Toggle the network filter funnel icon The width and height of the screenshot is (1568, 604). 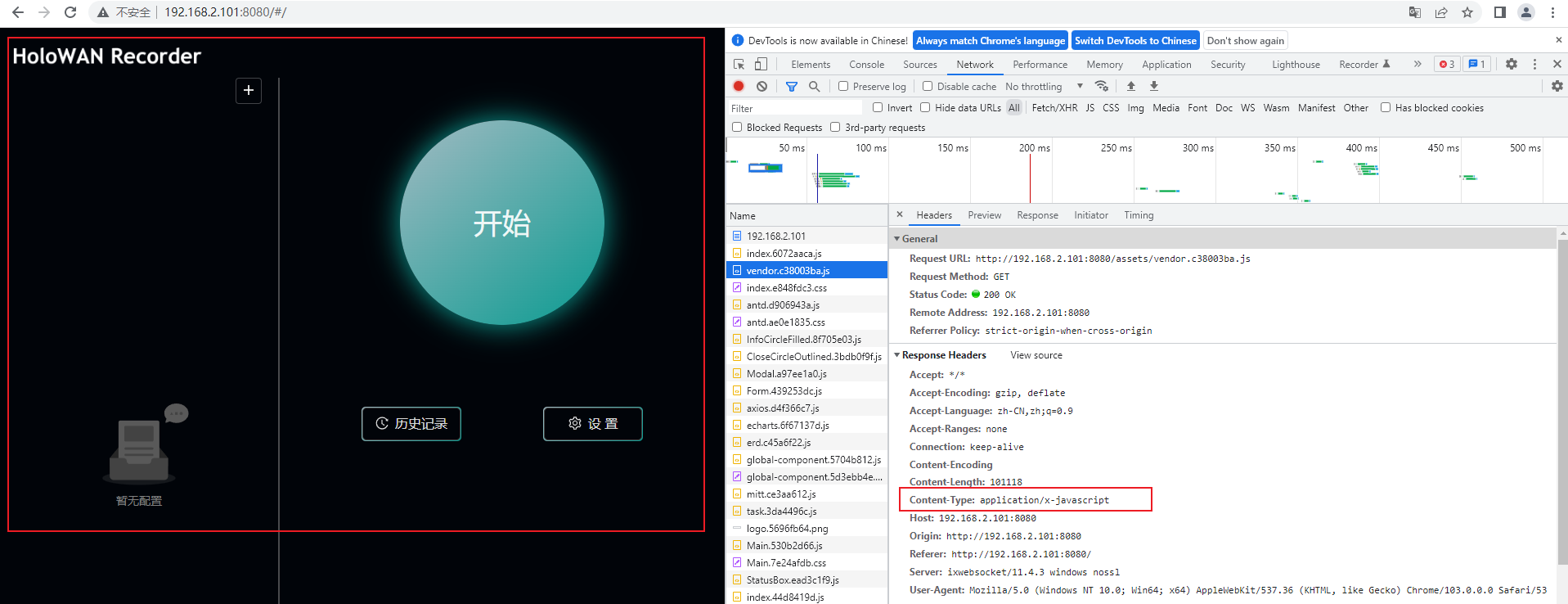point(792,86)
